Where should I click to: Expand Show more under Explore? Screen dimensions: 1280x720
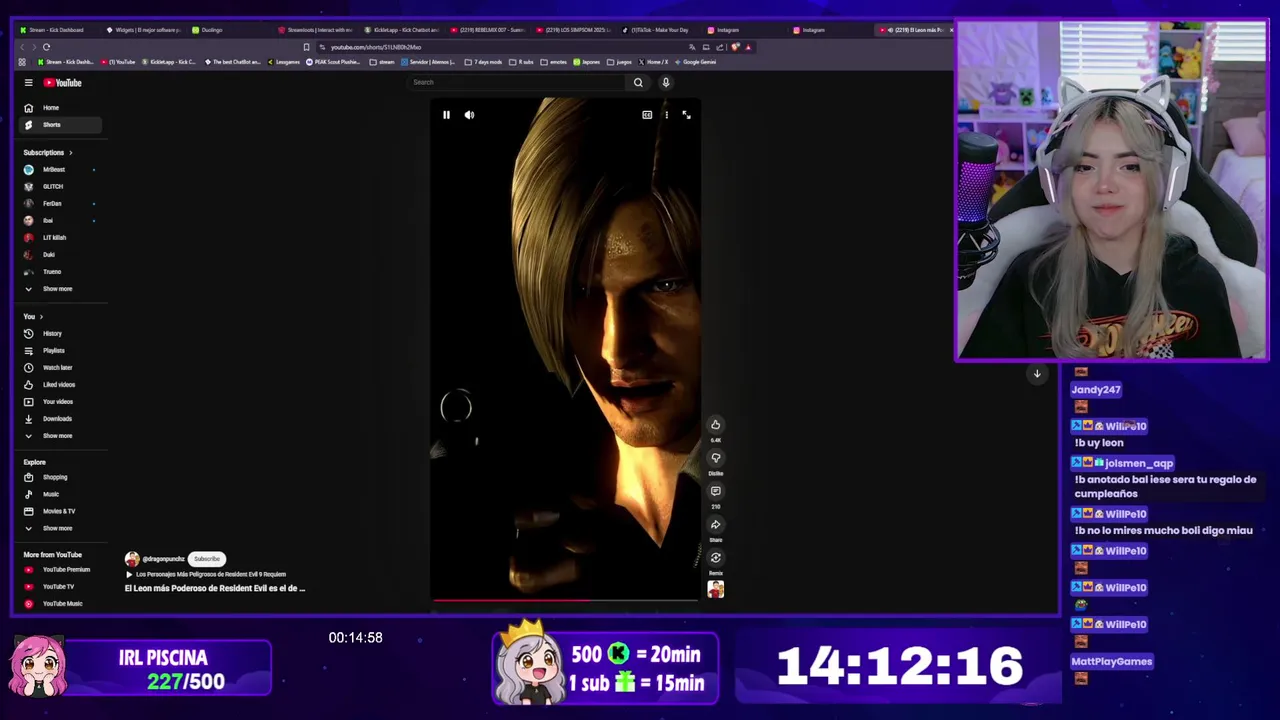click(x=59, y=528)
